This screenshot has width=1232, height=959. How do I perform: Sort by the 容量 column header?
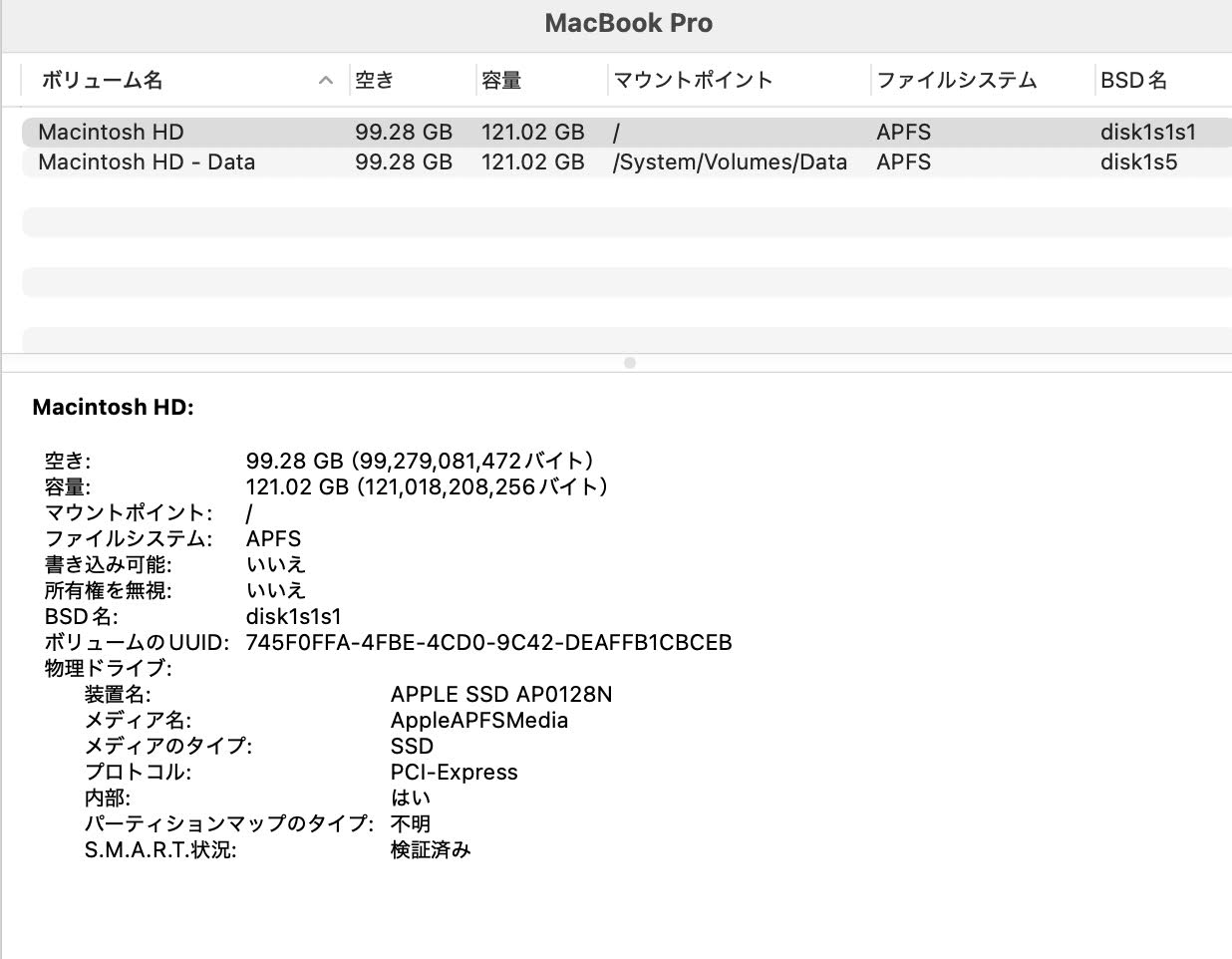tap(501, 80)
